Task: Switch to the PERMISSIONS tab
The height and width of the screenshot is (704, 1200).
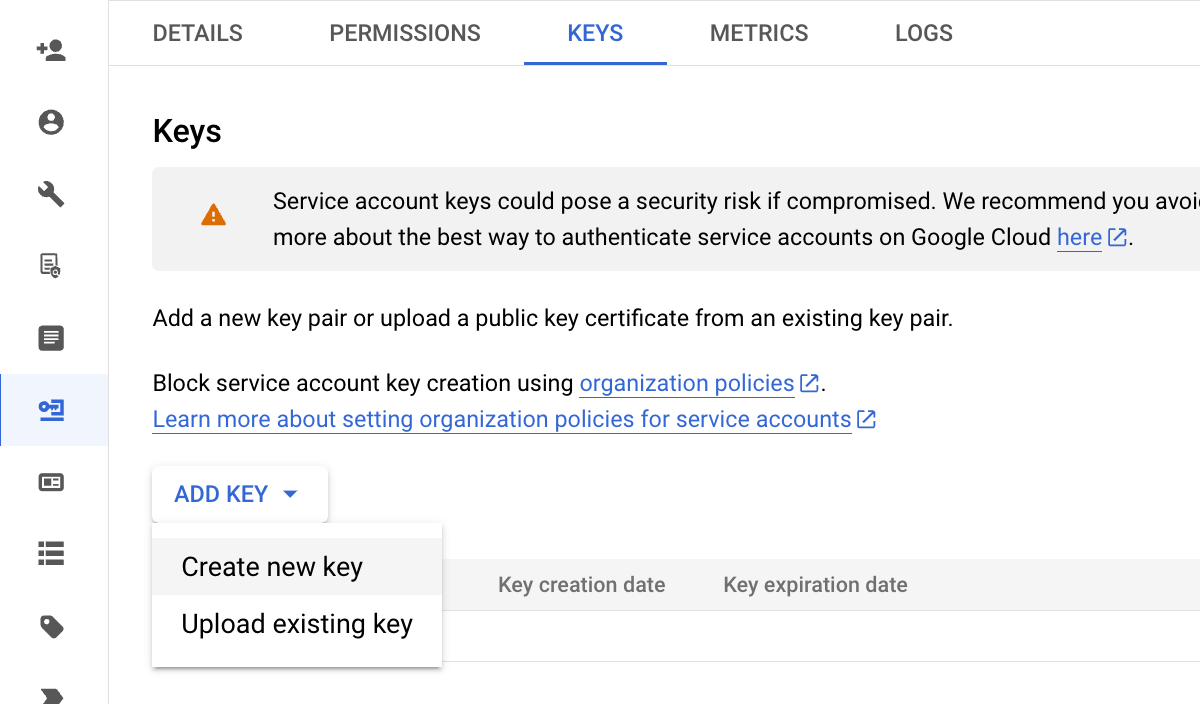Action: (x=404, y=32)
